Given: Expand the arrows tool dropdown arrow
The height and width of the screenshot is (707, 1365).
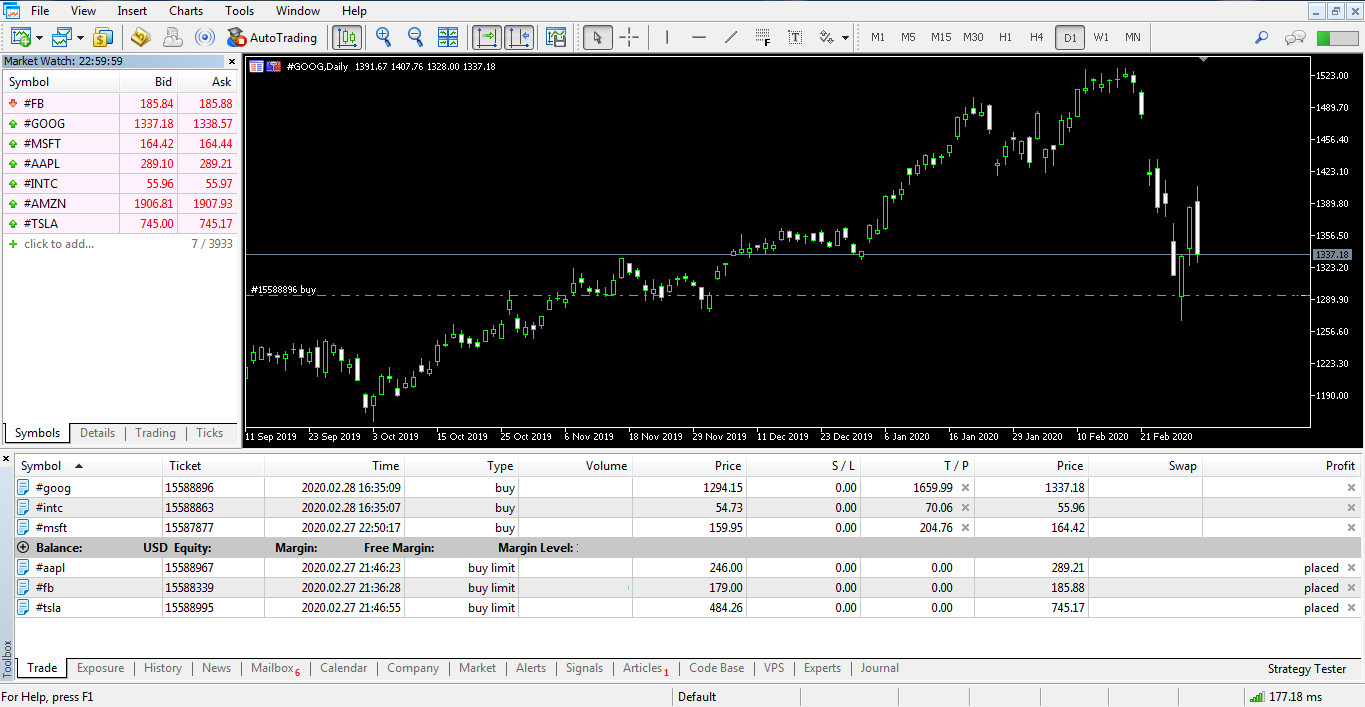Looking at the screenshot, I should point(845,39).
